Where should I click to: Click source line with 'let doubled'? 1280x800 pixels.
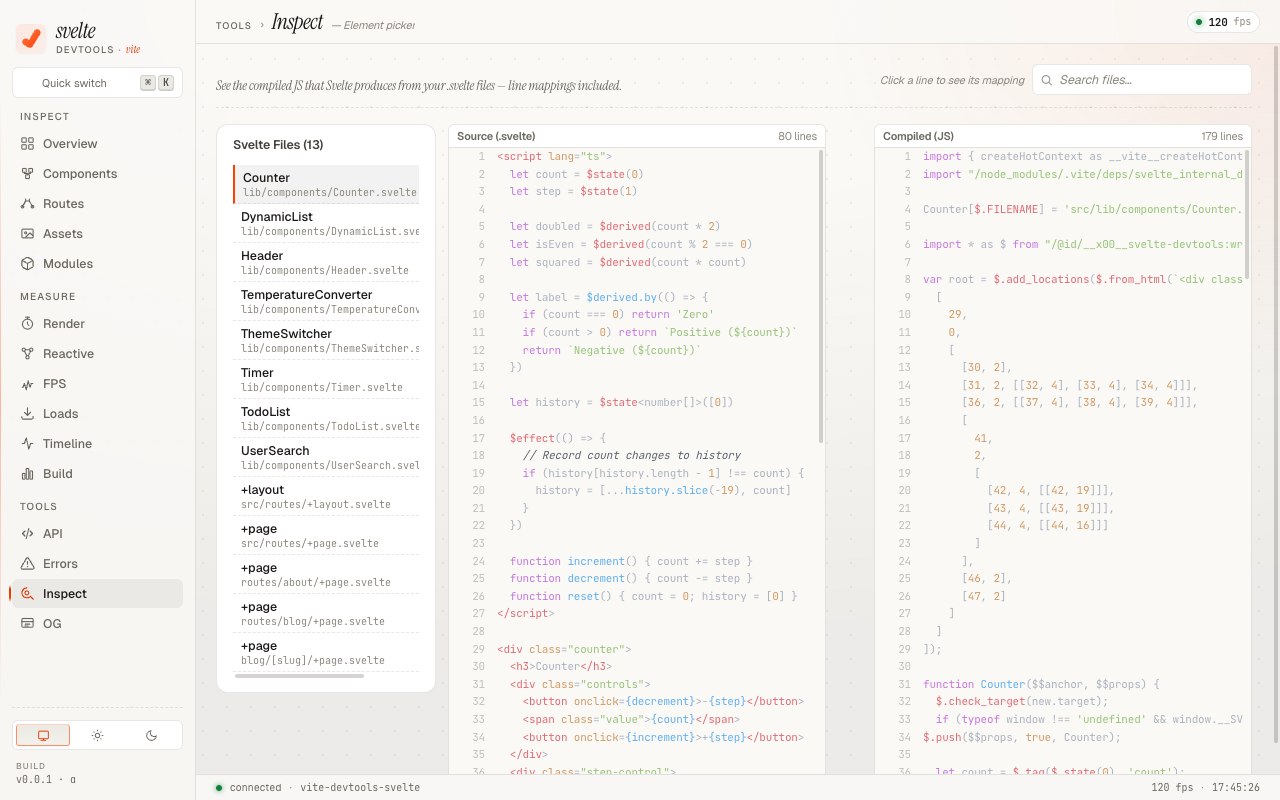(637, 226)
